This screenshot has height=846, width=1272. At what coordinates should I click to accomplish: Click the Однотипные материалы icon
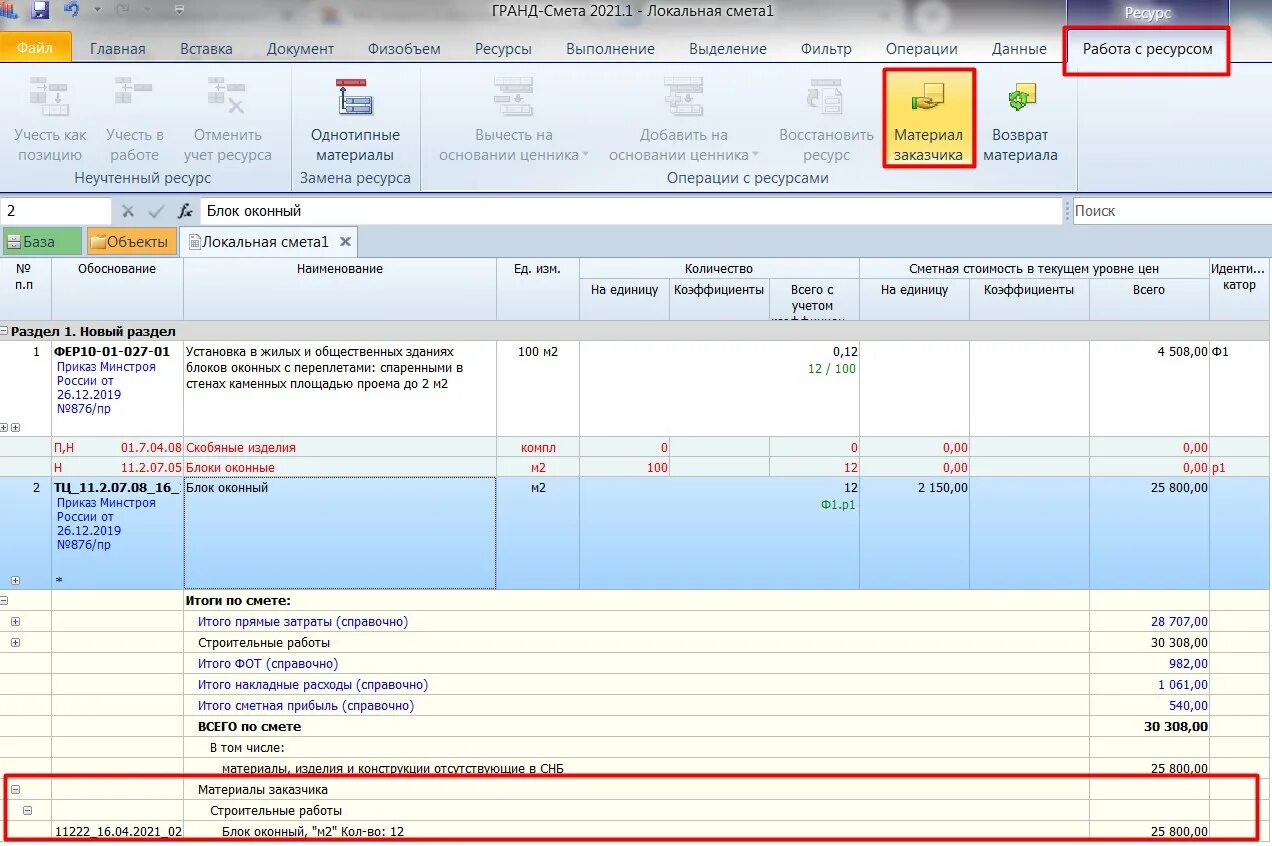(355, 97)
